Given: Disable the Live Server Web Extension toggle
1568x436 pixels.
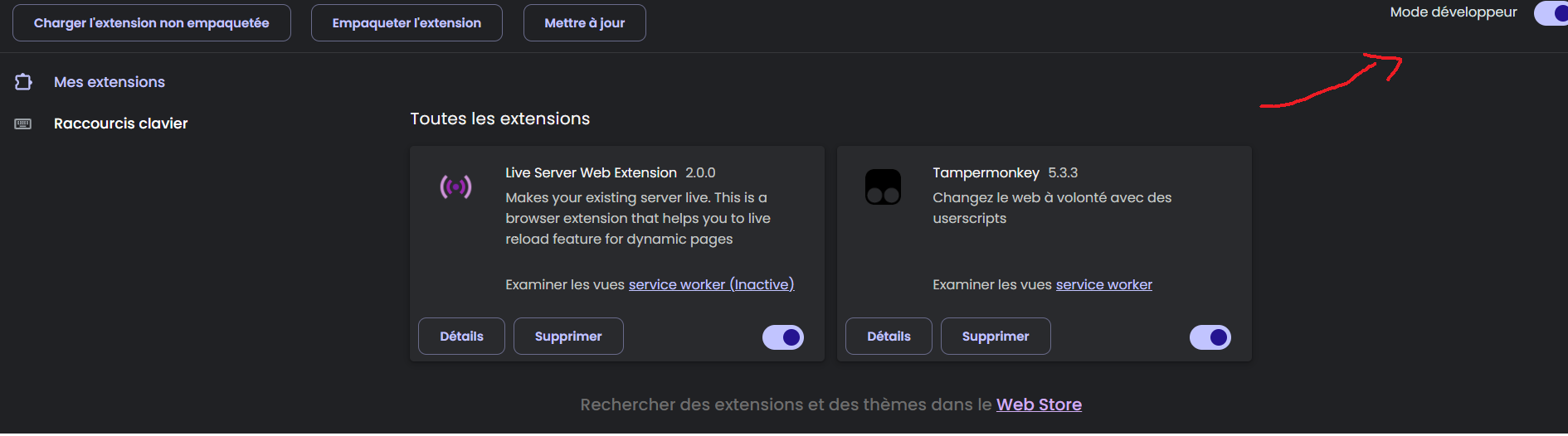Looking at the screenshot, I should pyautogui.click(x=783, y=337).
